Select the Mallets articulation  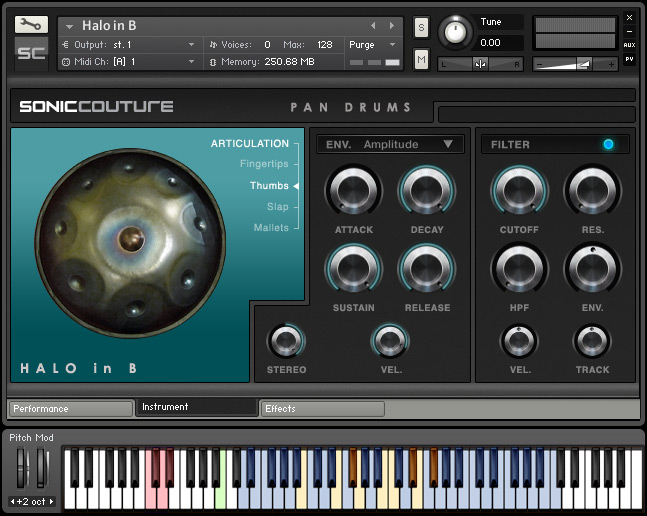[270, 228]
